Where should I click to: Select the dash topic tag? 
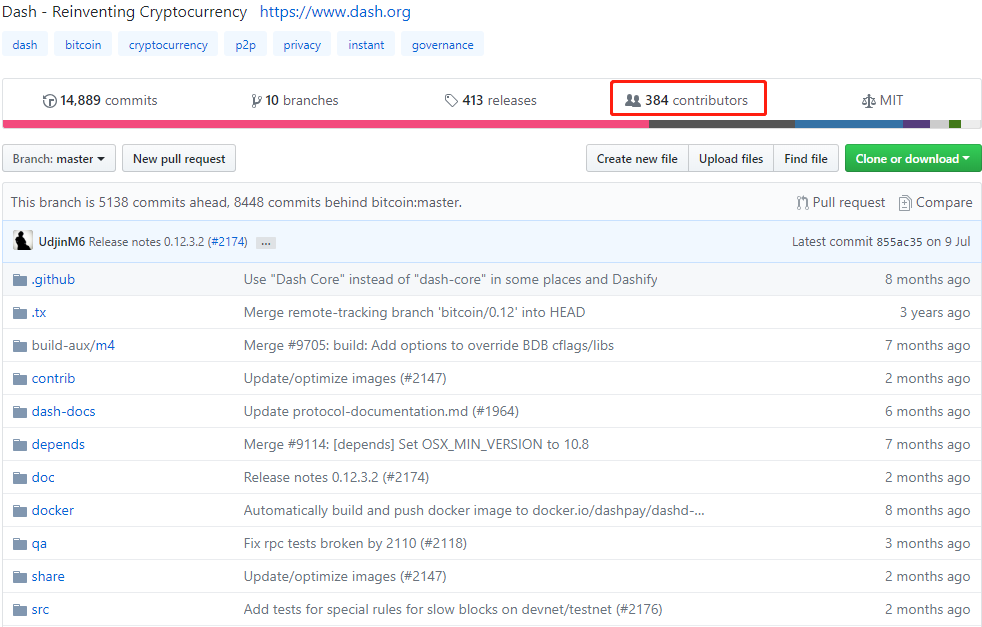[25, 44]
